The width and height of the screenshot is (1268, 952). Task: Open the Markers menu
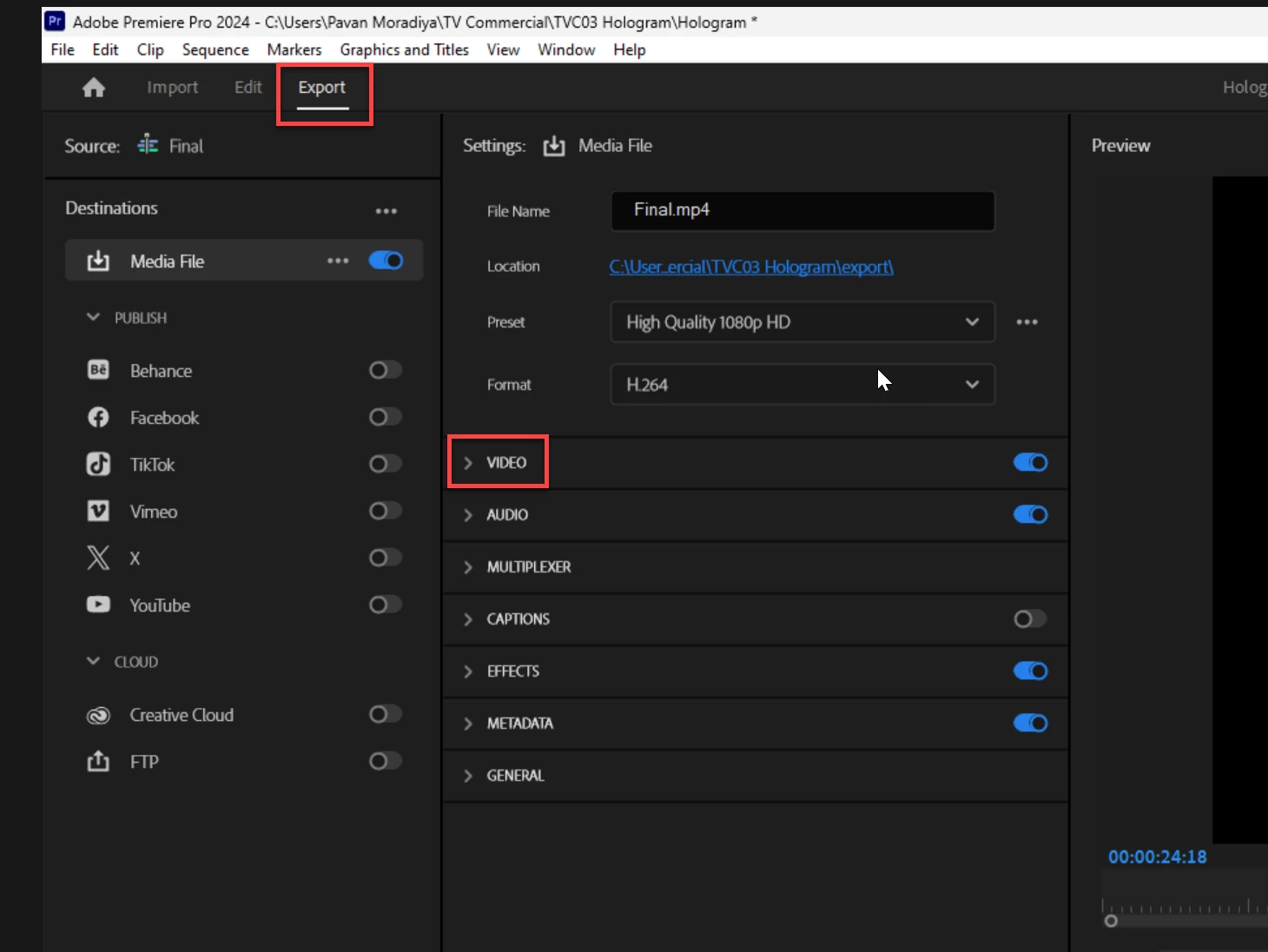(x=294, y=50)
